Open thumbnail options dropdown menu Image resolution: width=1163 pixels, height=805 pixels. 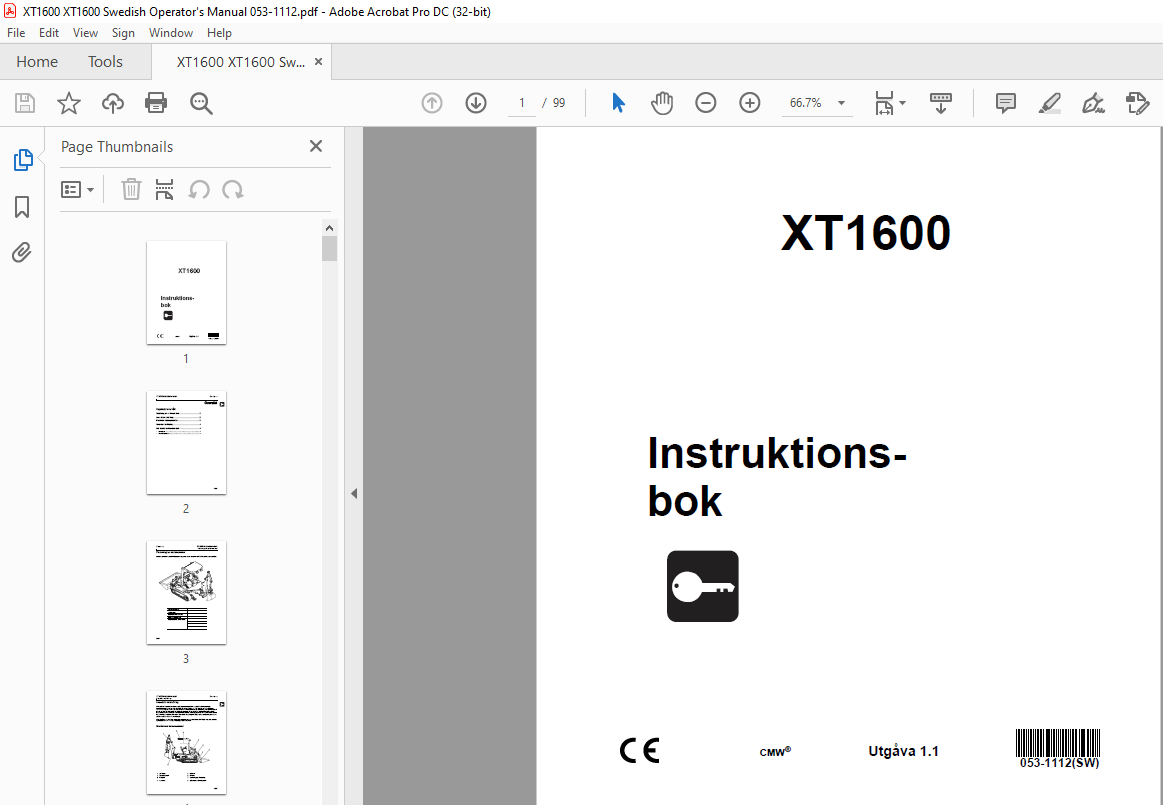coord(77,190)
